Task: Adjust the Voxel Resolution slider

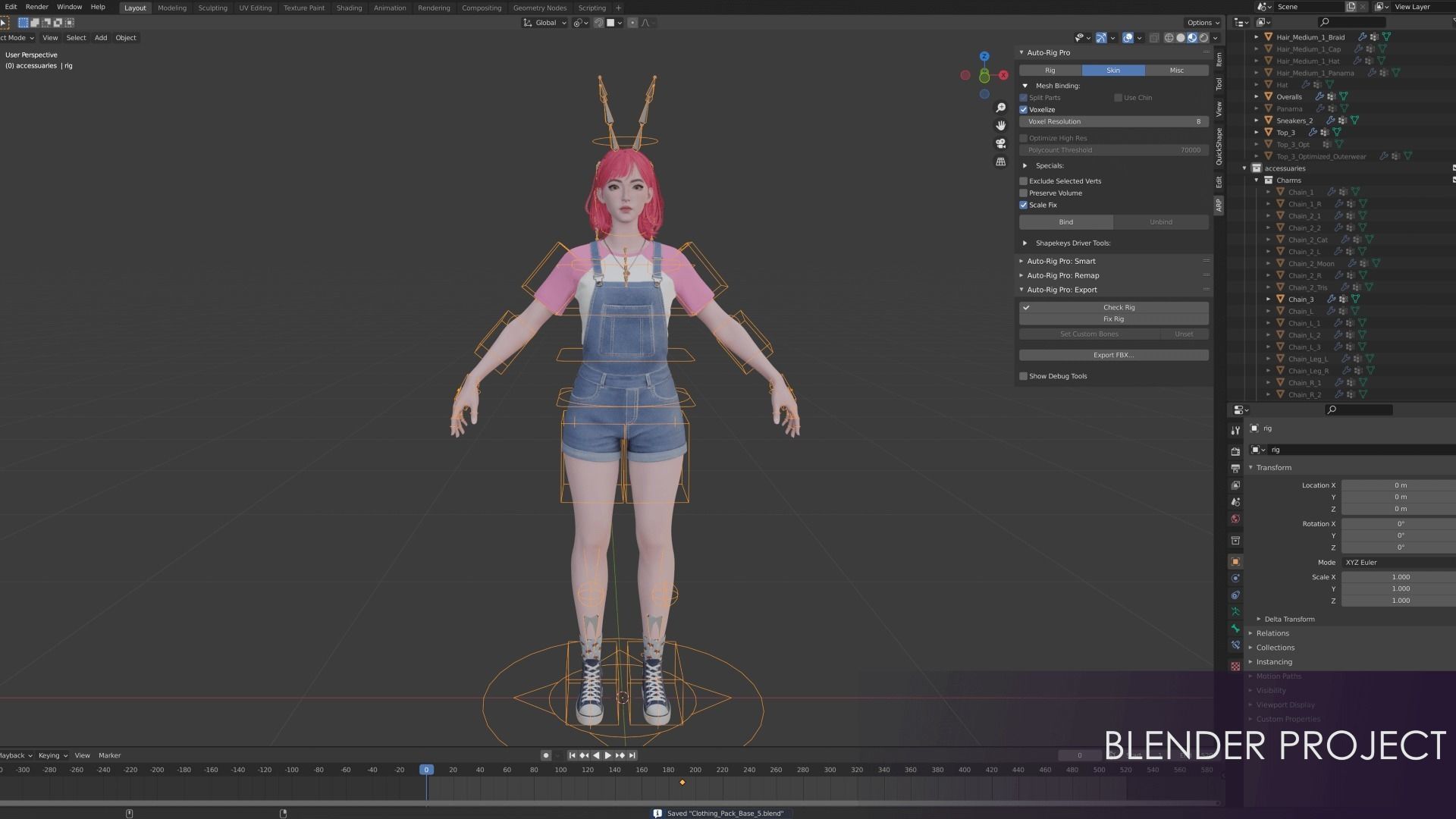Action: coord(1113,121)
